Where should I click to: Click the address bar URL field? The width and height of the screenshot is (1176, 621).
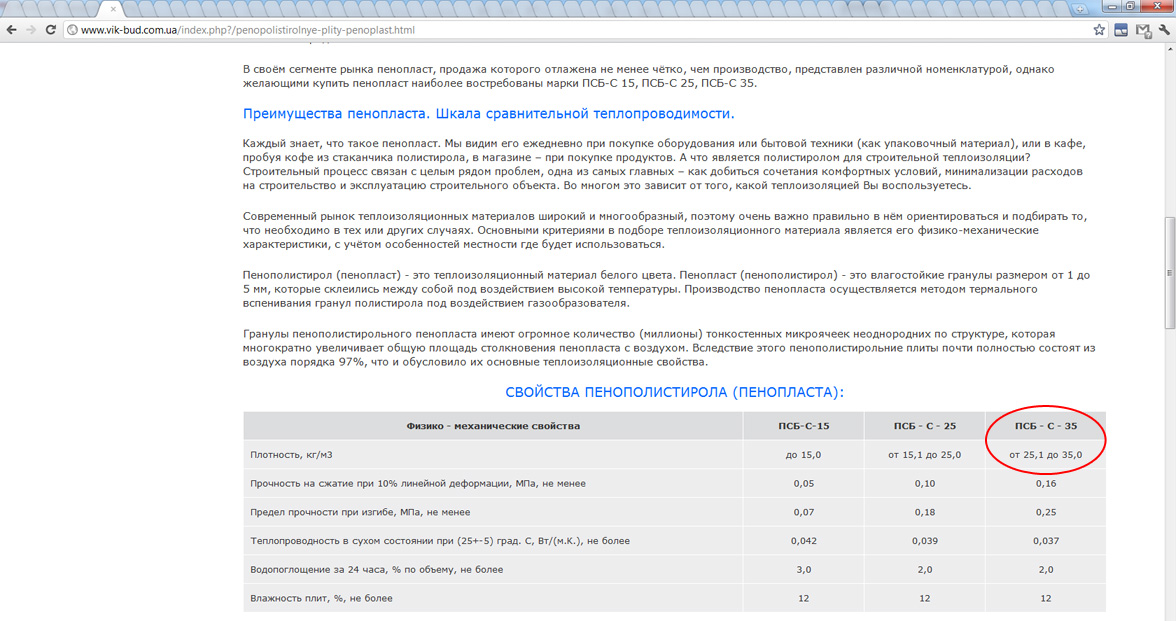point(578,30)
